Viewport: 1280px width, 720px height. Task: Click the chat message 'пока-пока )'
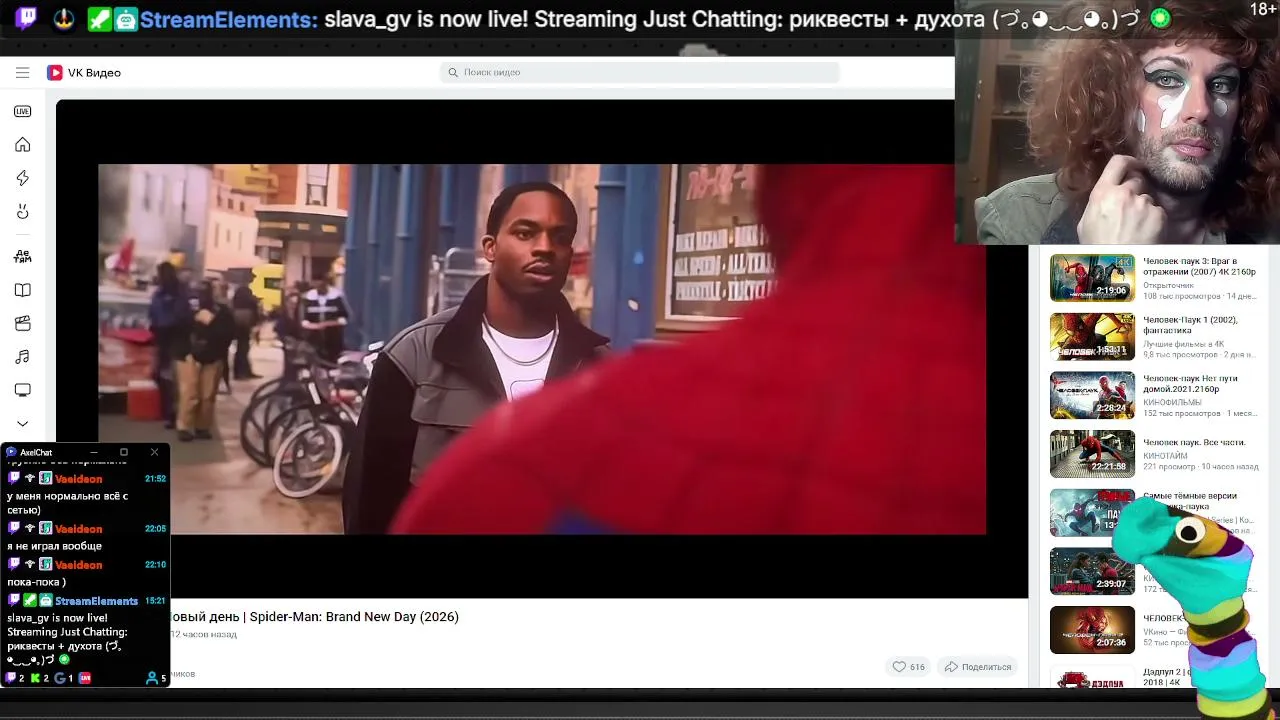pos(36,582)
